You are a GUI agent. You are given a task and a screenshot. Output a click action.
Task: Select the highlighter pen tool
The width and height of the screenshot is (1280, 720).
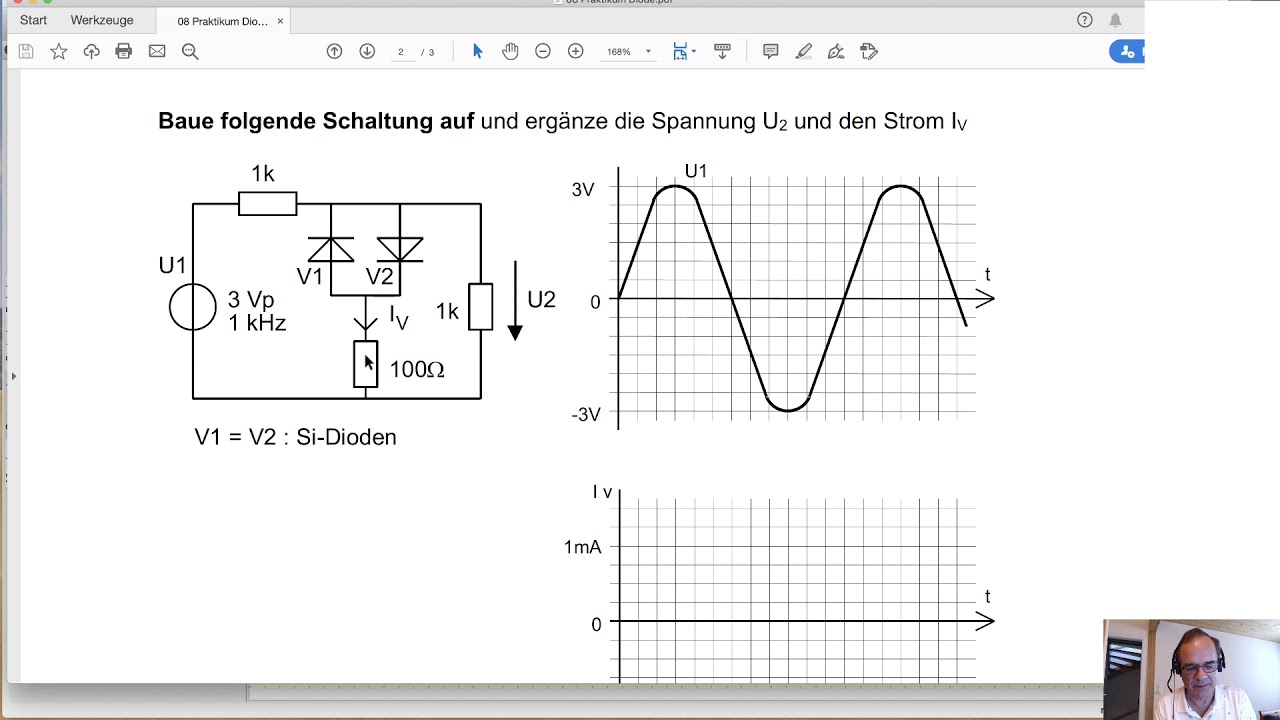tap(803, 51)
